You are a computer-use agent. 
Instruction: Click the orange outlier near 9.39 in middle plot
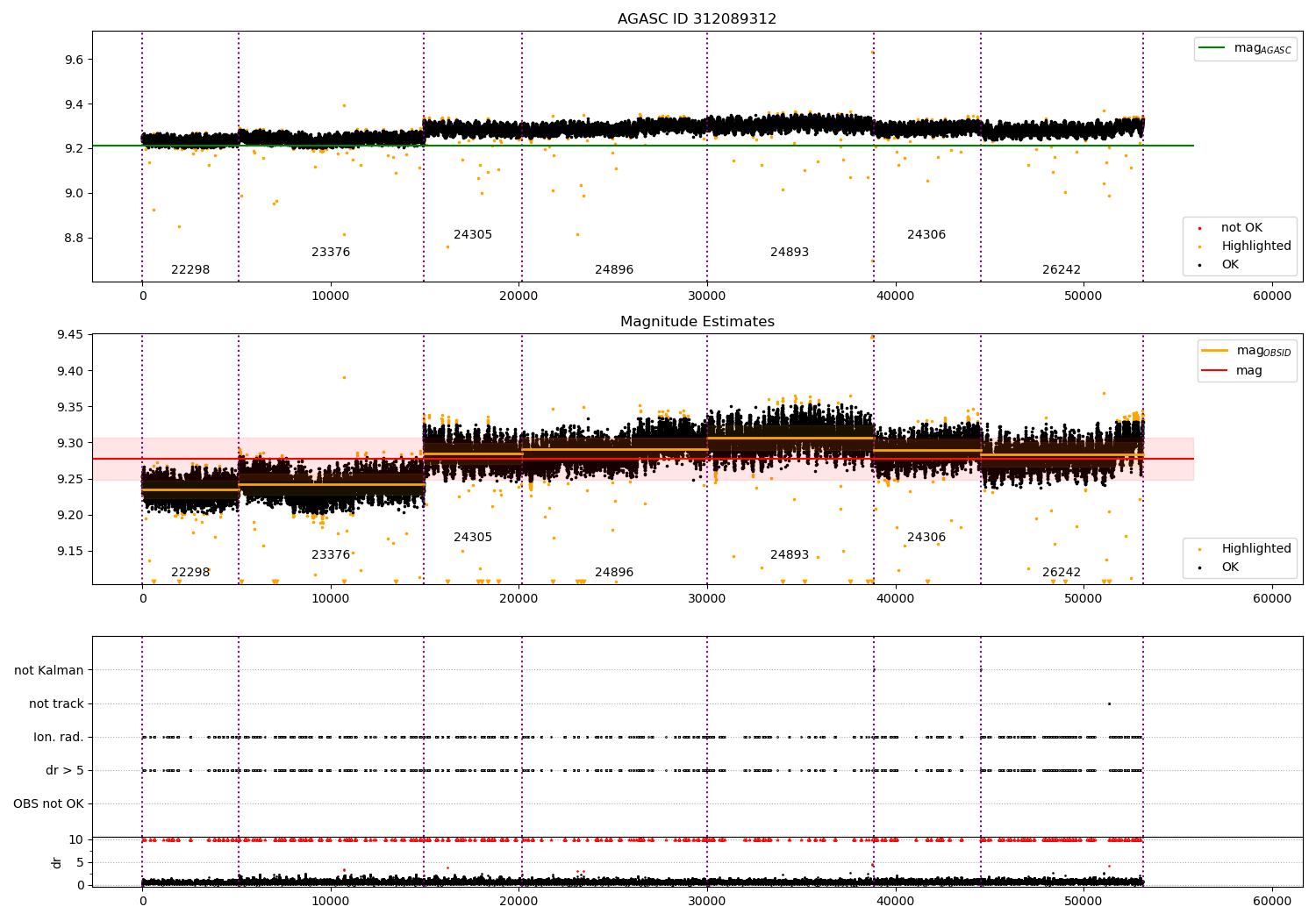(344, 377)
